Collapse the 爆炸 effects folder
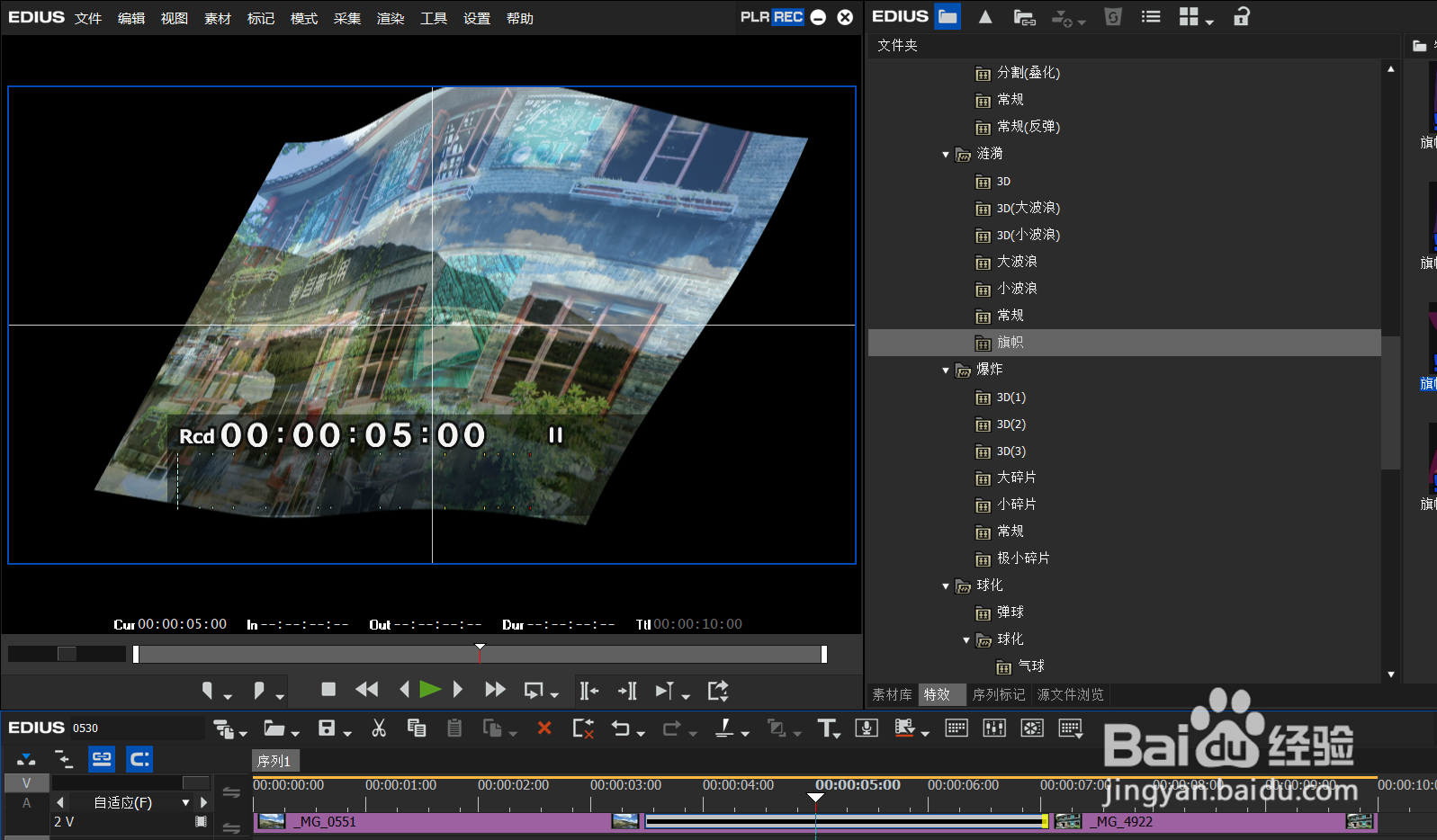The height and width of the screenshot is (840, 1437). tap(946, 371)
